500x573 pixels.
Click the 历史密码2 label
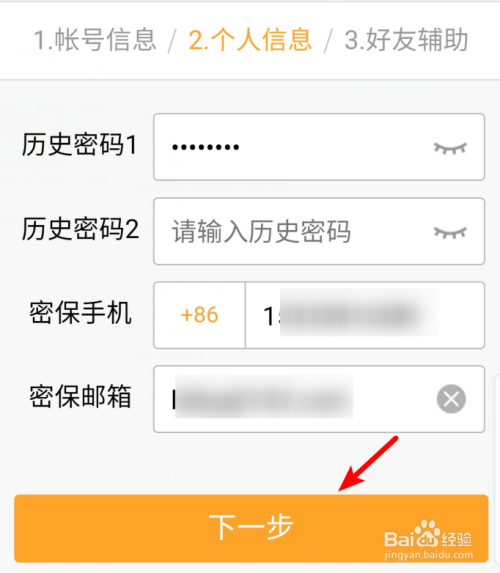tap(80, 229)
